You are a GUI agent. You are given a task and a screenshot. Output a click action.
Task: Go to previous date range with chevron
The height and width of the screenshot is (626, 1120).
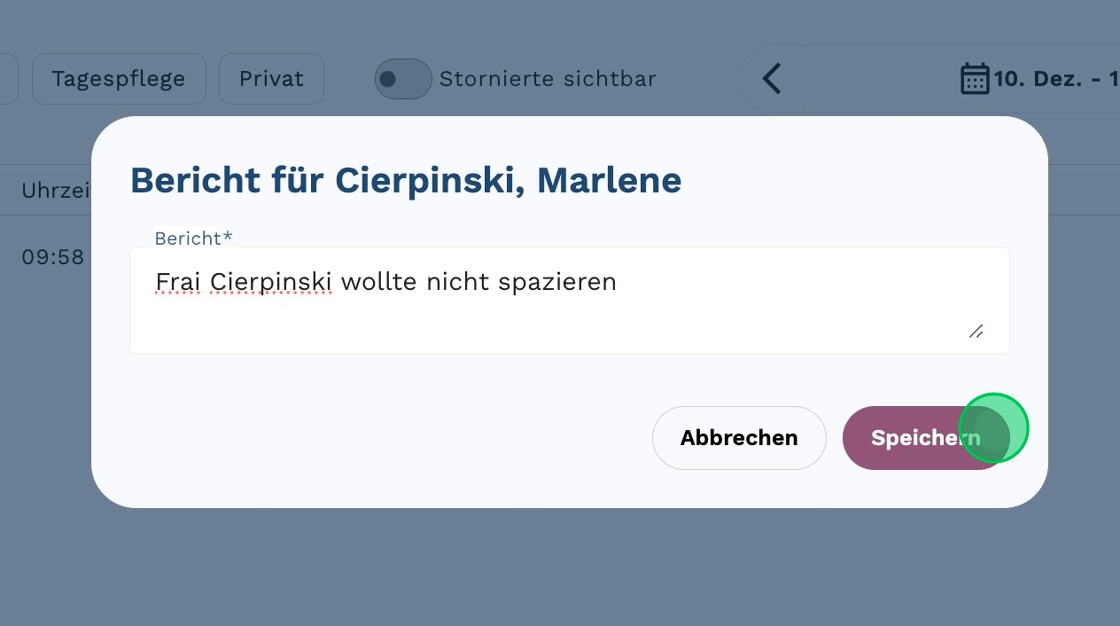(771, 79)
